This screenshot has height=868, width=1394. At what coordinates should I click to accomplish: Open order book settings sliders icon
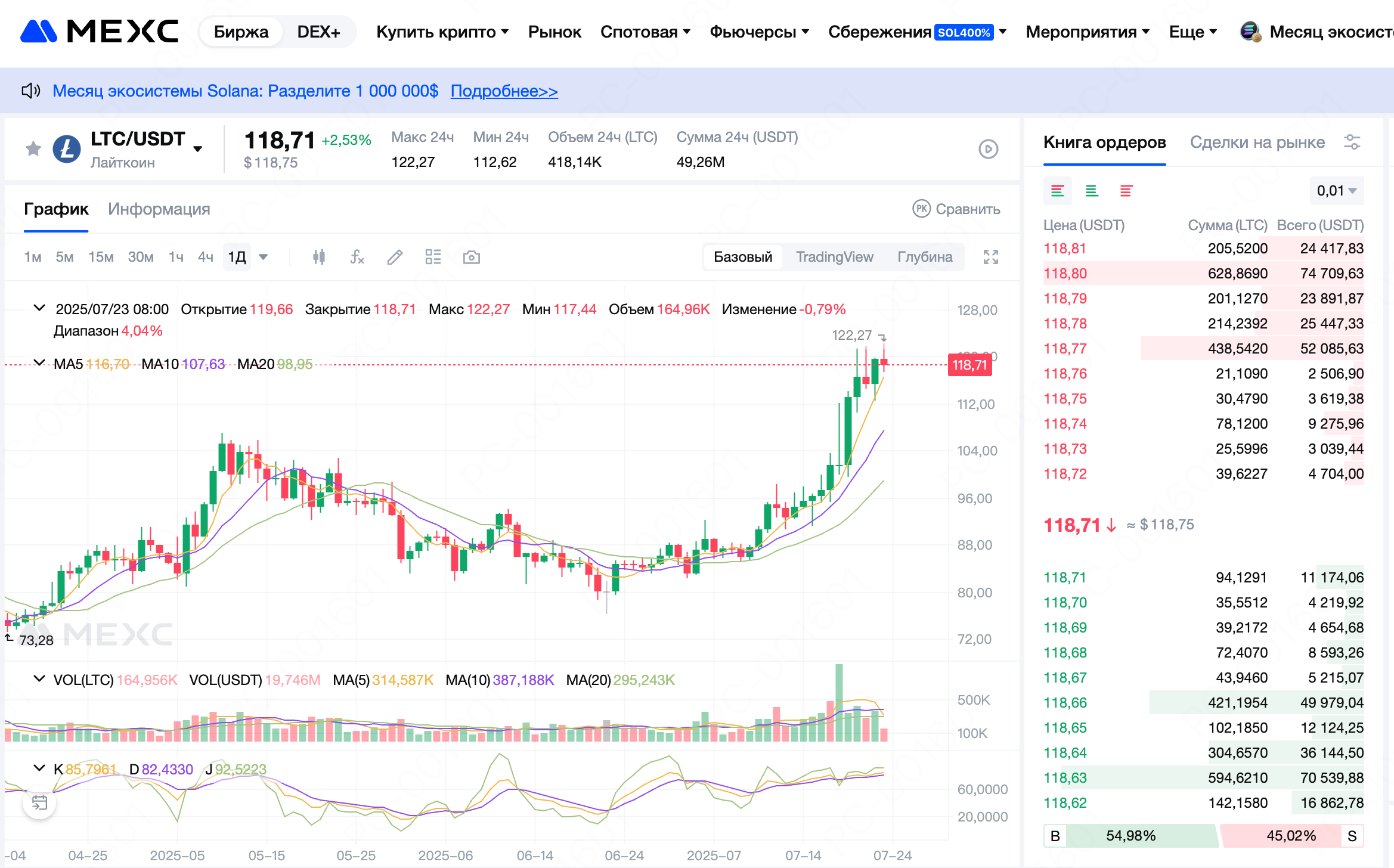click(x=1352, y=142)
